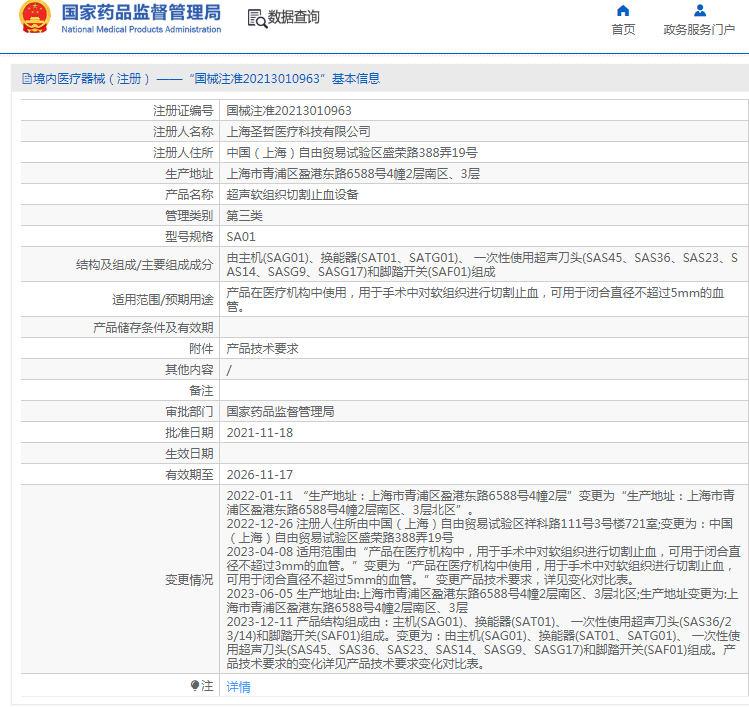Select 第三类 management category value
The width and height of the screenshot is (749, 707).
click(x=245, y=216)
